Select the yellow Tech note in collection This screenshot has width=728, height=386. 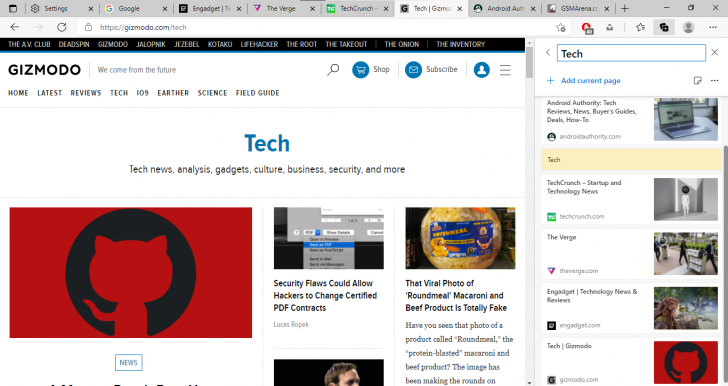tap(632, 160)
